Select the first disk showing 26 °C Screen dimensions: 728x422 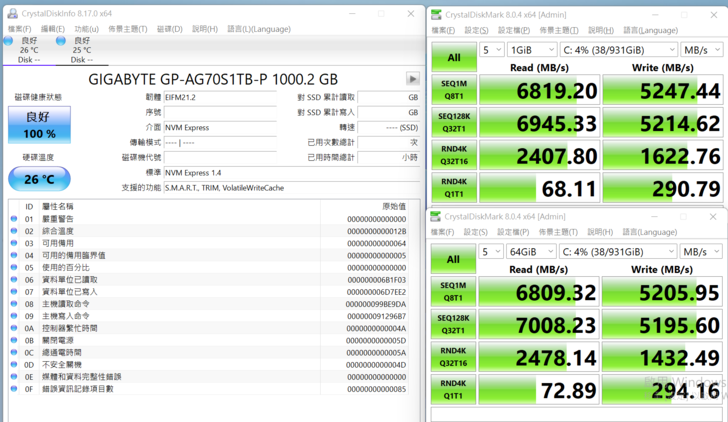click(x=28, y=49)
